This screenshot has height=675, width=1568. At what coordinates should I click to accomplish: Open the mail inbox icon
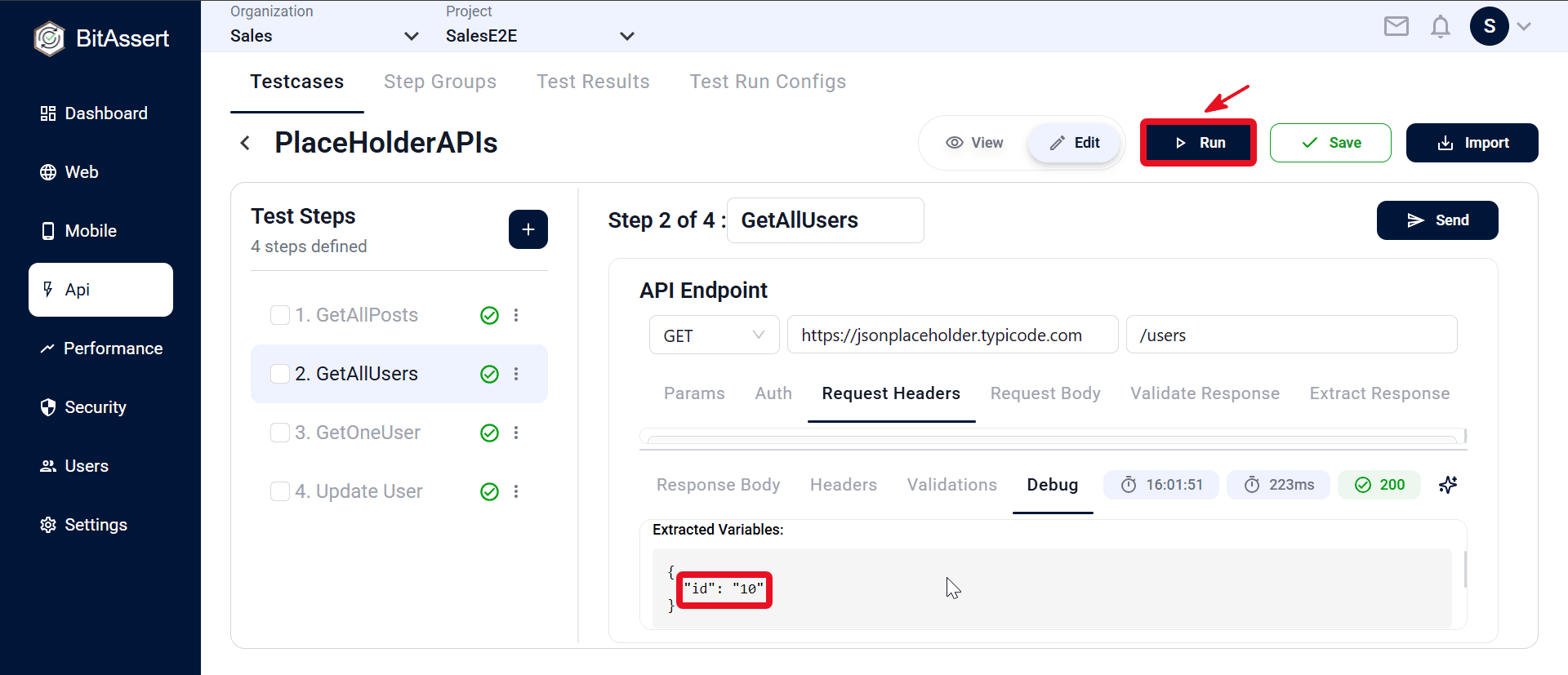1396,27
